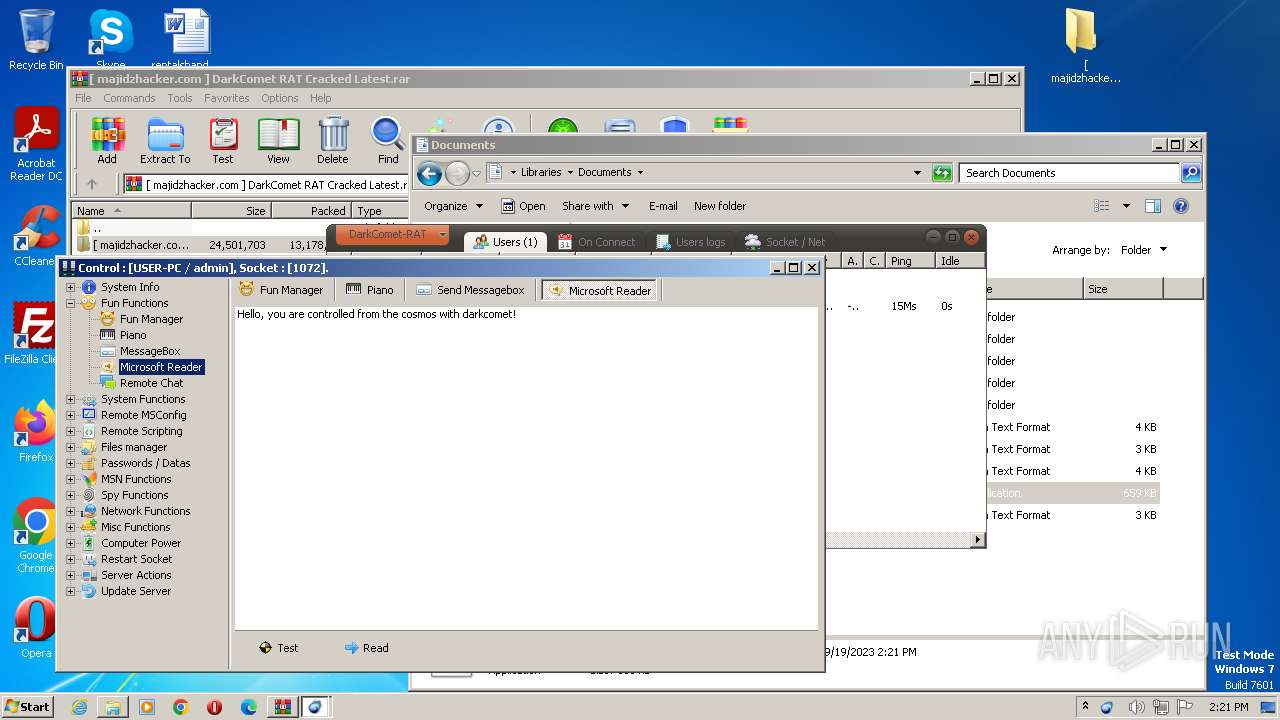The image size is (1280, 720).
Task: Click Test button in Microsoft Reader
Action: click(278, 648)
